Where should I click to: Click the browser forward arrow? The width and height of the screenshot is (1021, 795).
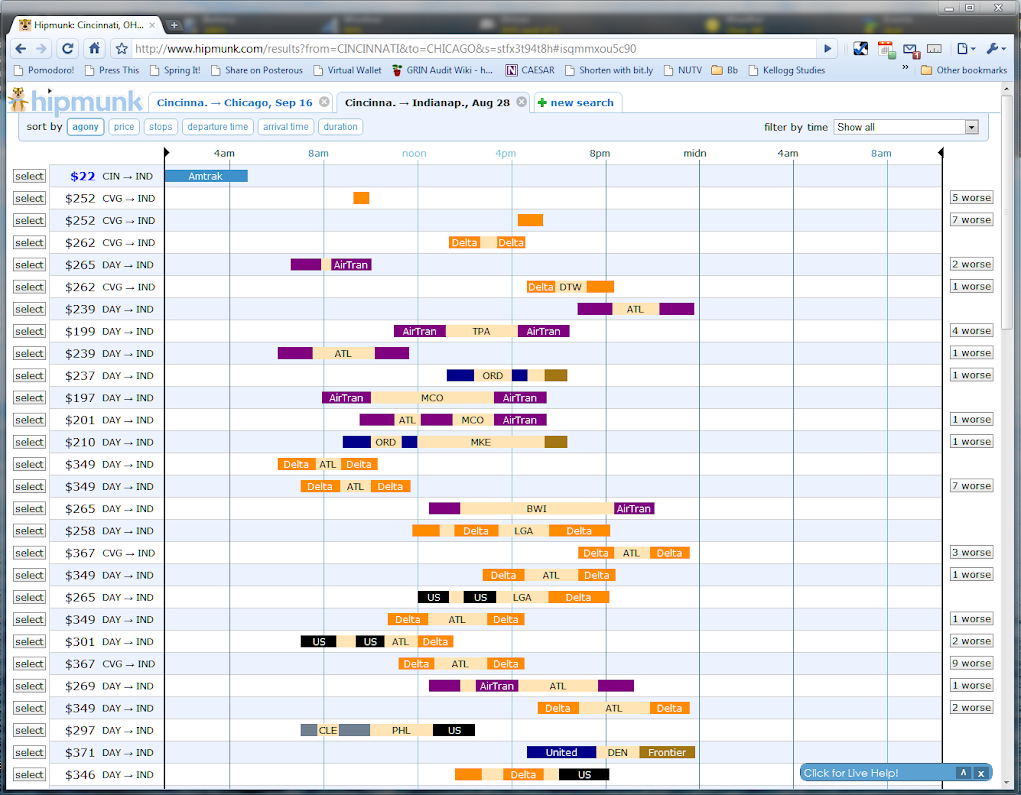(42, 49)
